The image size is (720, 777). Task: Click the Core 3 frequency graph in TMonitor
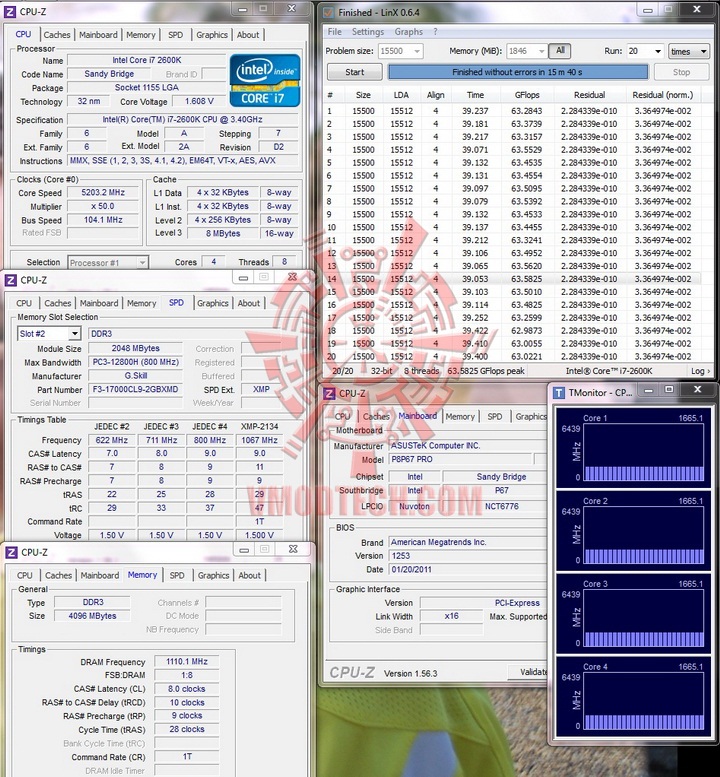tap(644, 618)
